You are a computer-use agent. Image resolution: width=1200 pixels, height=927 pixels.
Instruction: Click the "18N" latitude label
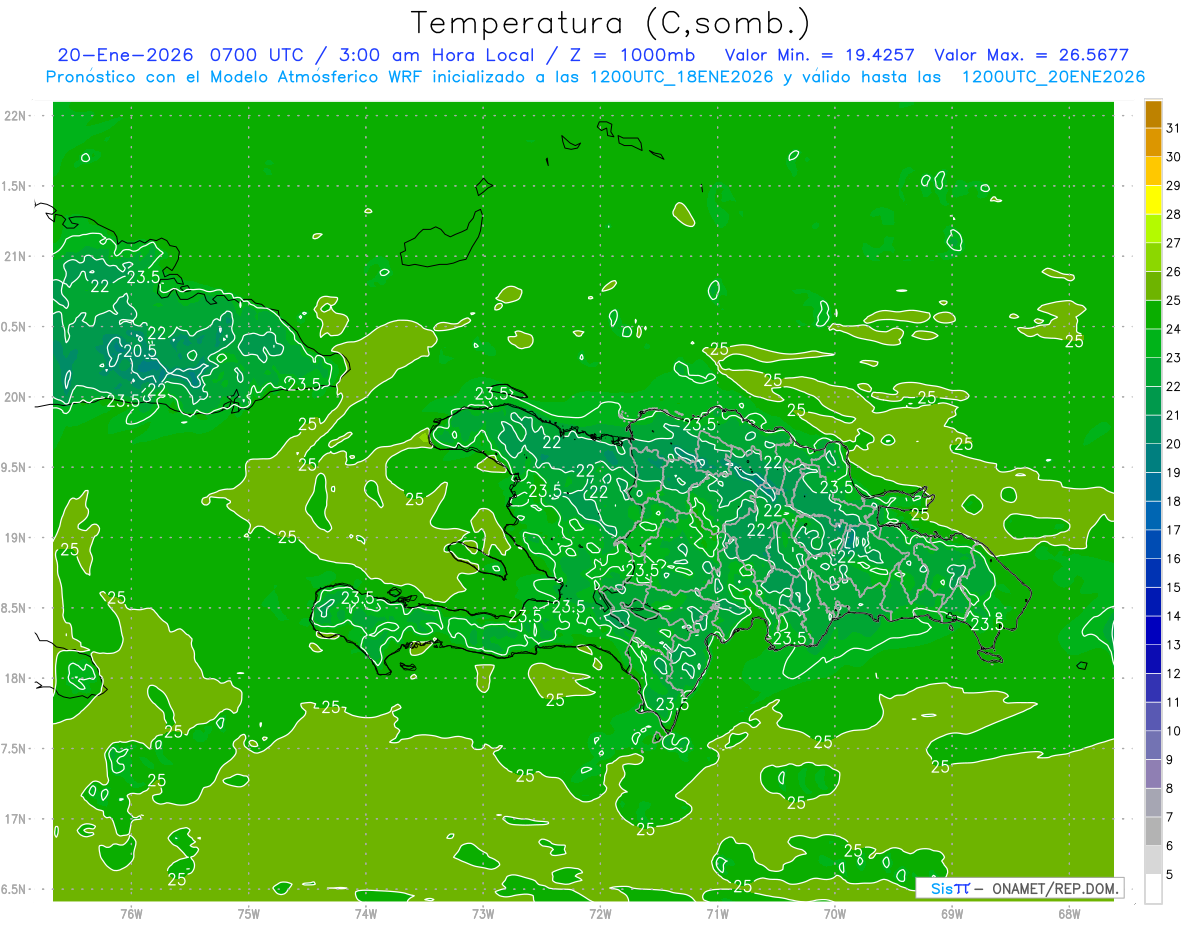click(15, 678)
